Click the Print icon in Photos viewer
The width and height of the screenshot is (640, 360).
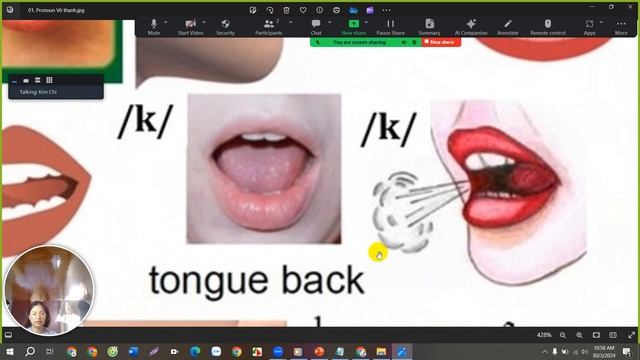[x=336, y=10]
